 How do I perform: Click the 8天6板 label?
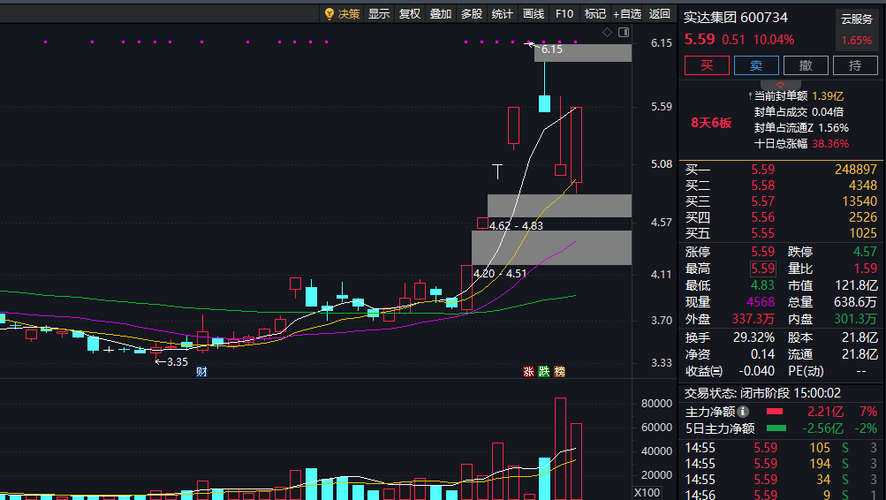pyautogui.click(x=711, y=123)
